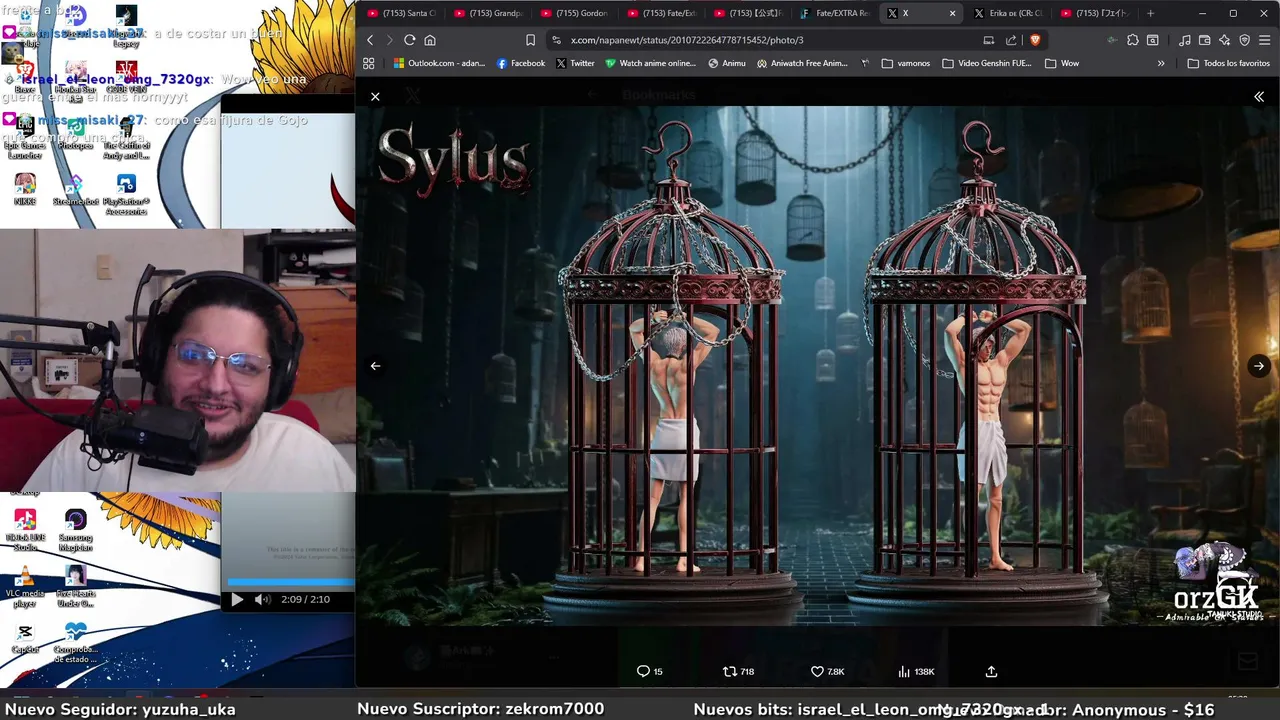The height and width of the screenshot is (720, 1280).
Task: Open the Facebook bookmark
Action: [x=520, y=63]
